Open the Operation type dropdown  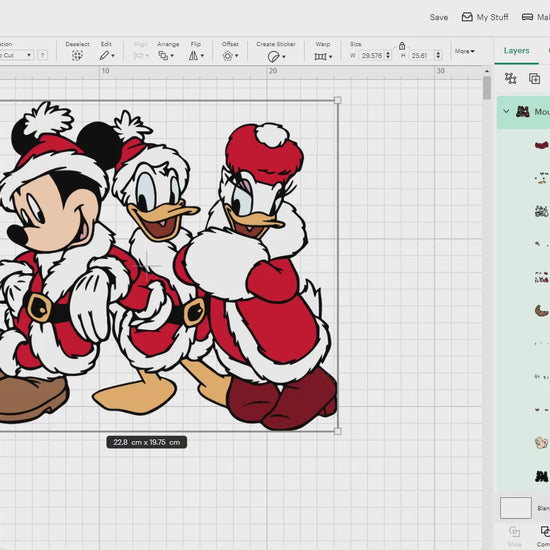[x=16, y=55]
